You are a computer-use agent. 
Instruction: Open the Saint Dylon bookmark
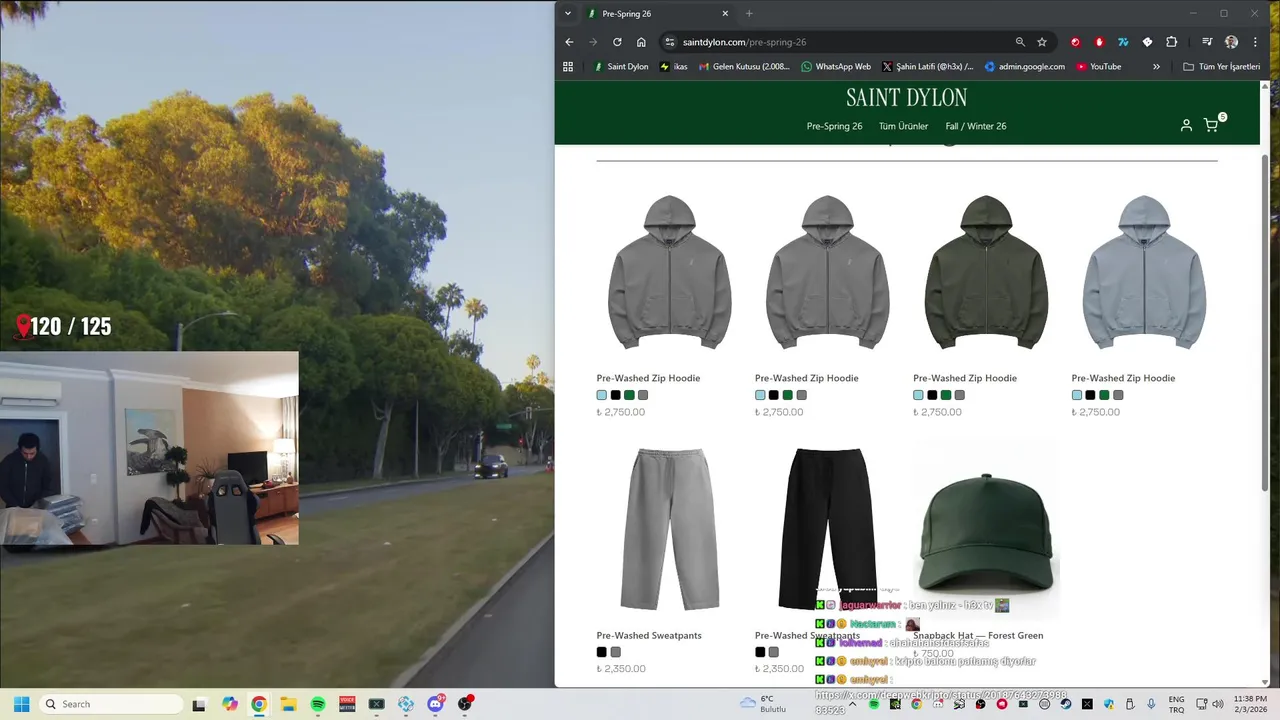coord(620,67)
